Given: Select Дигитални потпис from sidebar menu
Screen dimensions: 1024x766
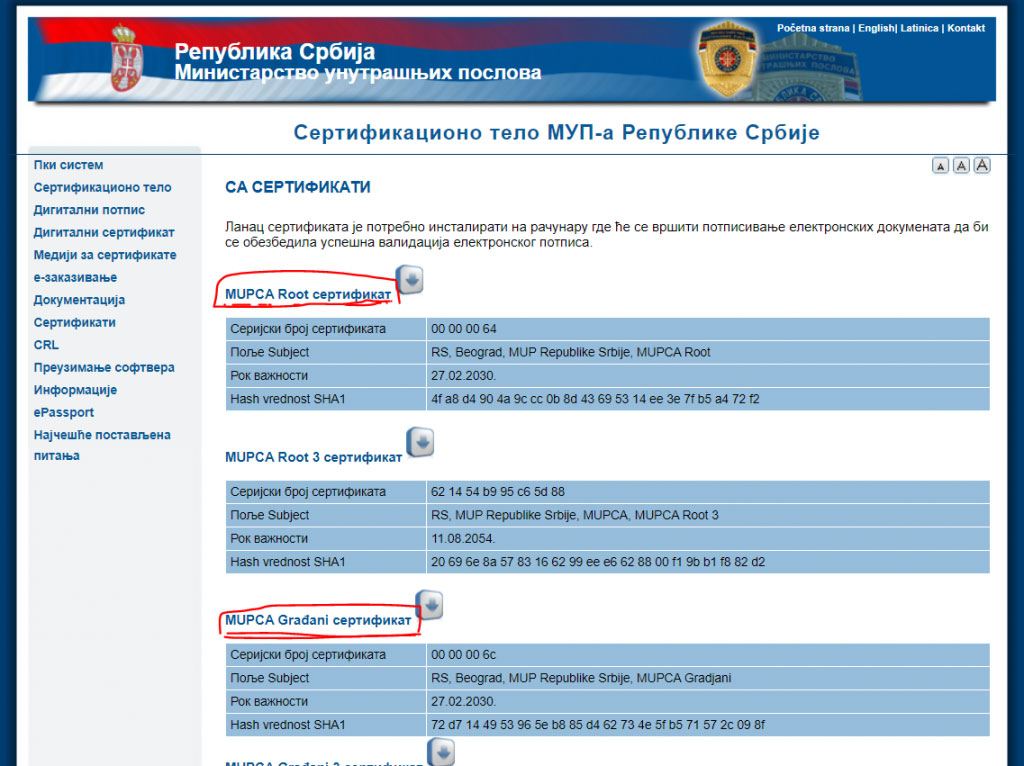Looking at the screenshot, I should coord(89,210).
